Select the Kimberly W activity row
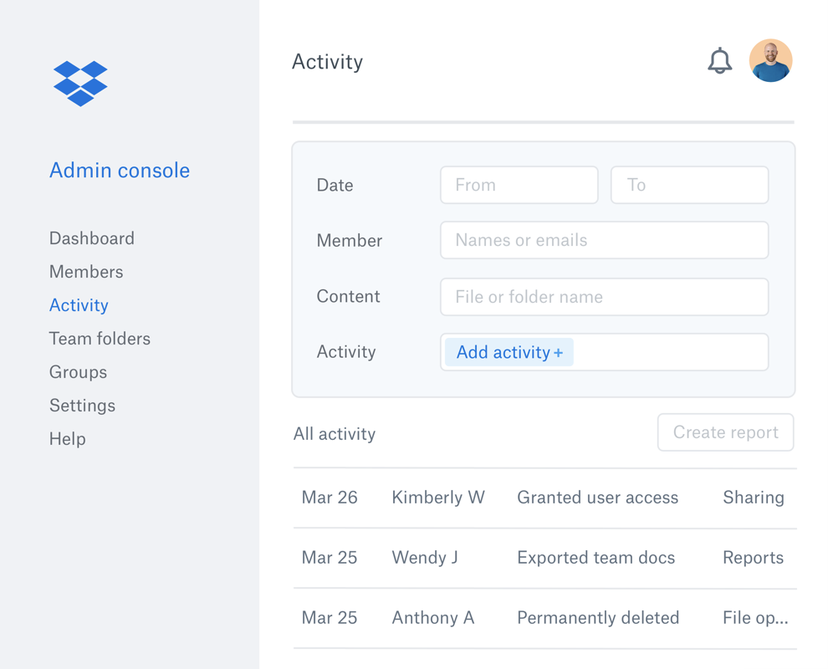This screenshot has width=828, height=669. (438, 497)
